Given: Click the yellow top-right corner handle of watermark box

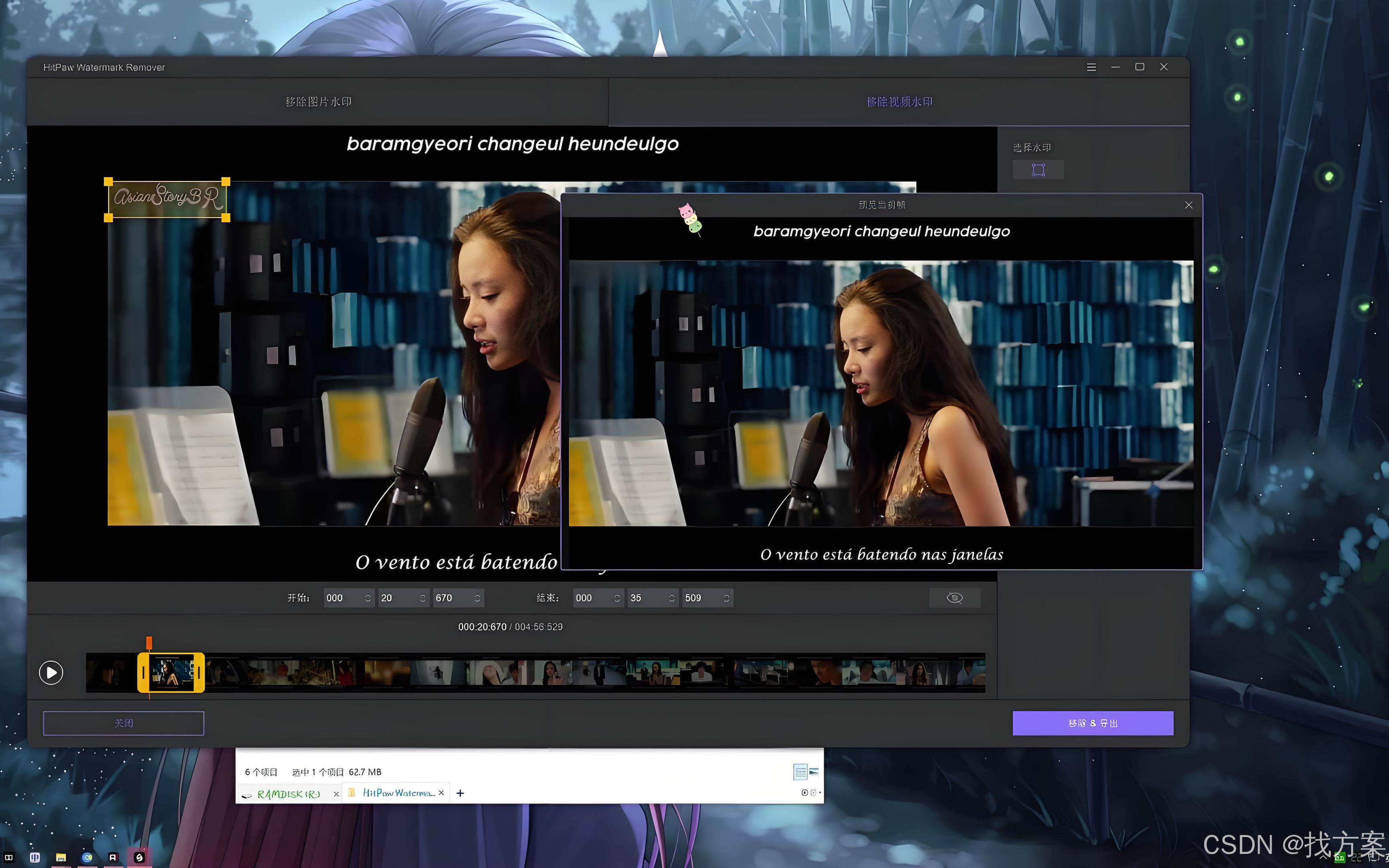Looking at the screenshot, I should (x=225, y=181).
